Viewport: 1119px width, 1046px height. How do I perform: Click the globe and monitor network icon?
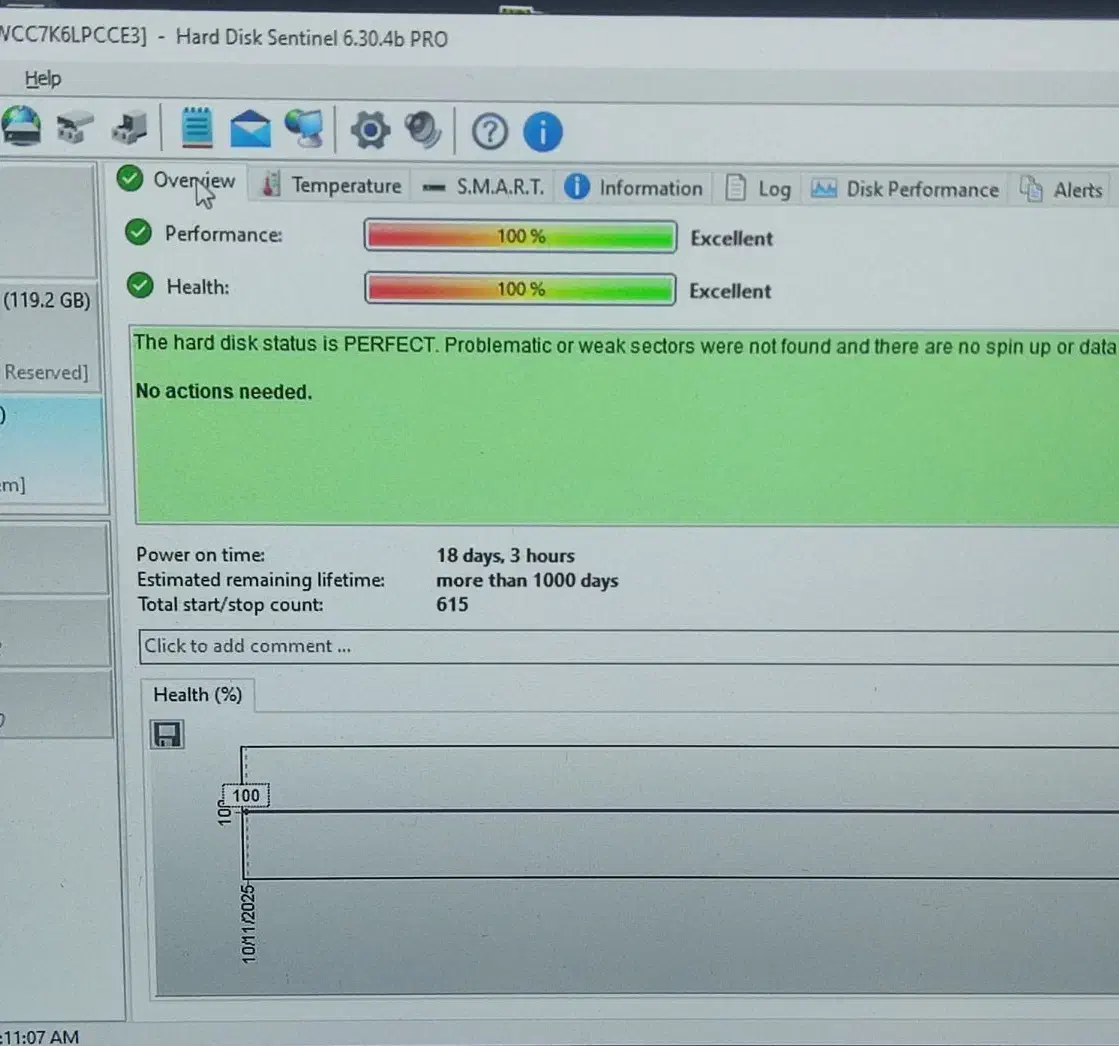(305, 129)
